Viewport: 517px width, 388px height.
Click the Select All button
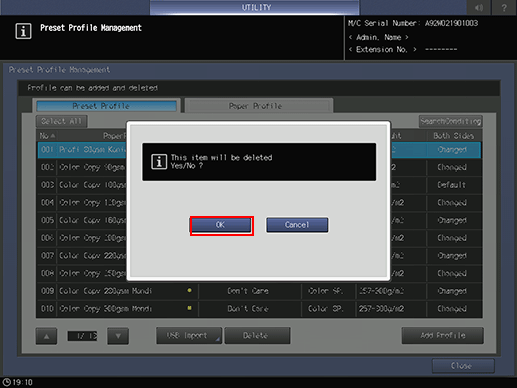click(x=61, y=121)
